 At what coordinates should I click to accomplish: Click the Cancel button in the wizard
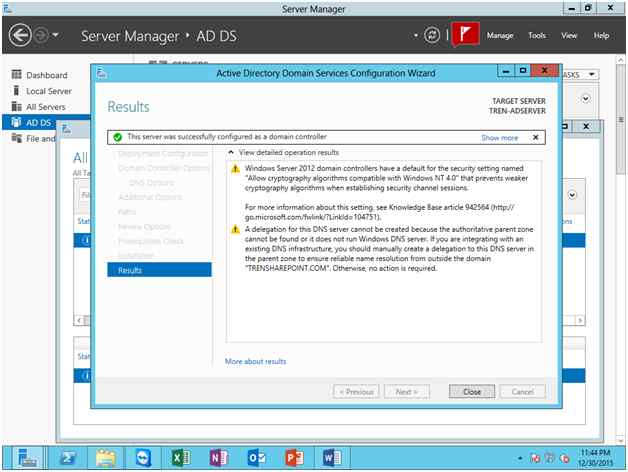click(522, 392)
